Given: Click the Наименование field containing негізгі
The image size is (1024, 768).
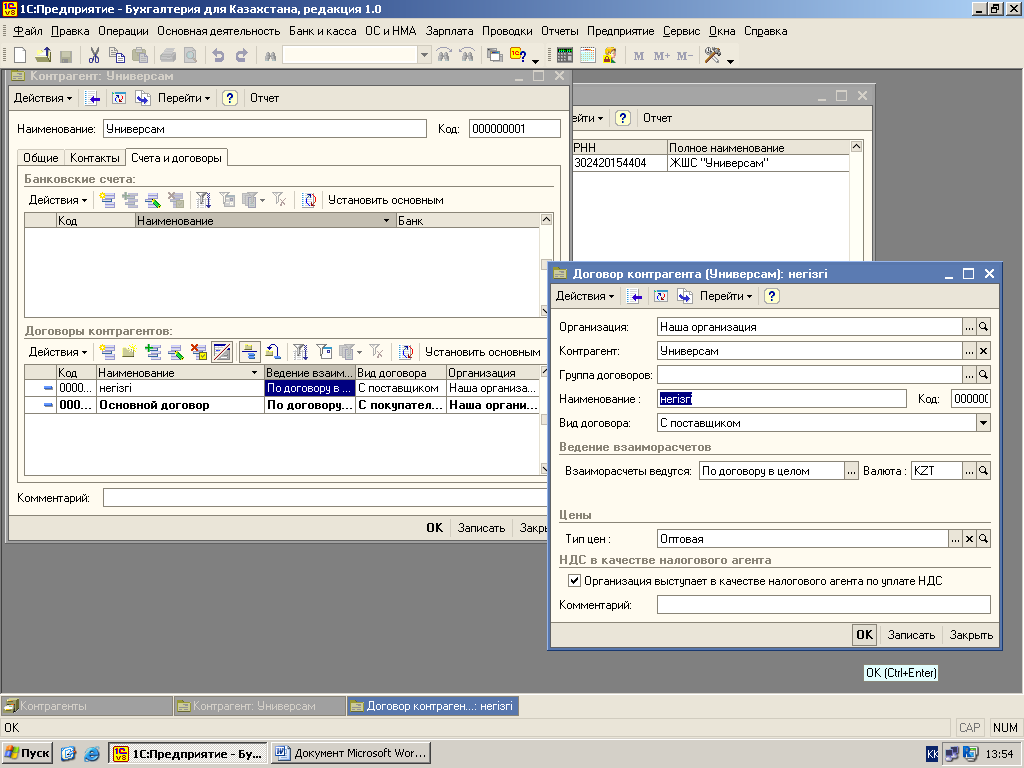Looking at the screenshot, I should (x=782, y=399).
